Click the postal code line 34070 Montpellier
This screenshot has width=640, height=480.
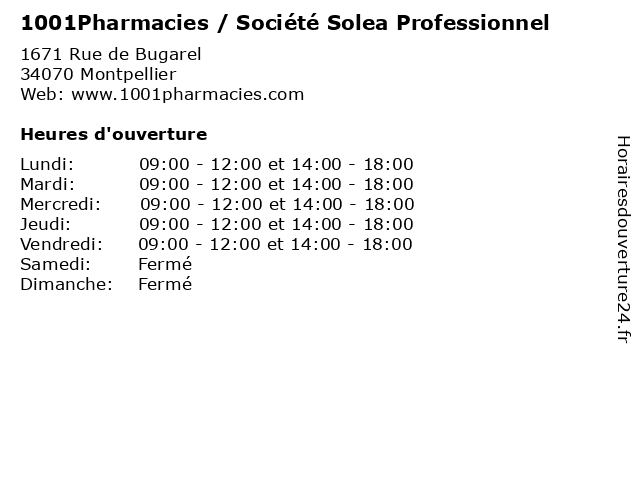point(98,74)
